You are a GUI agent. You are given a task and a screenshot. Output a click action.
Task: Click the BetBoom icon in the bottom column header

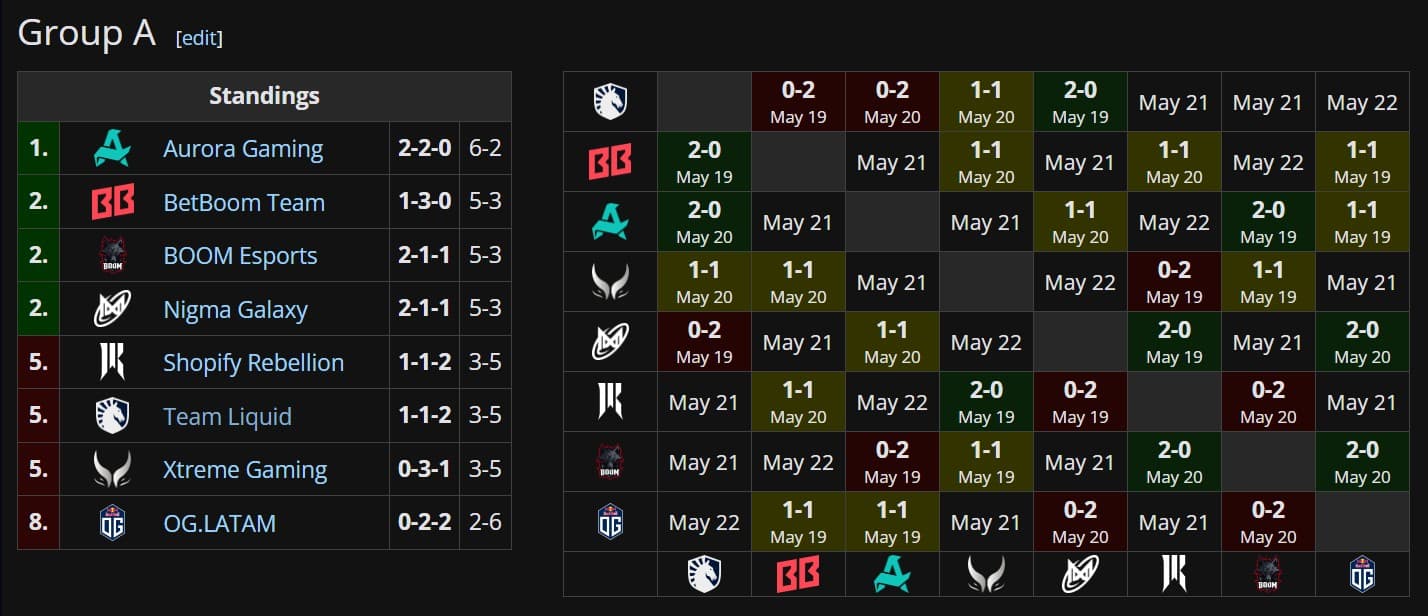[x=797, y=574]
